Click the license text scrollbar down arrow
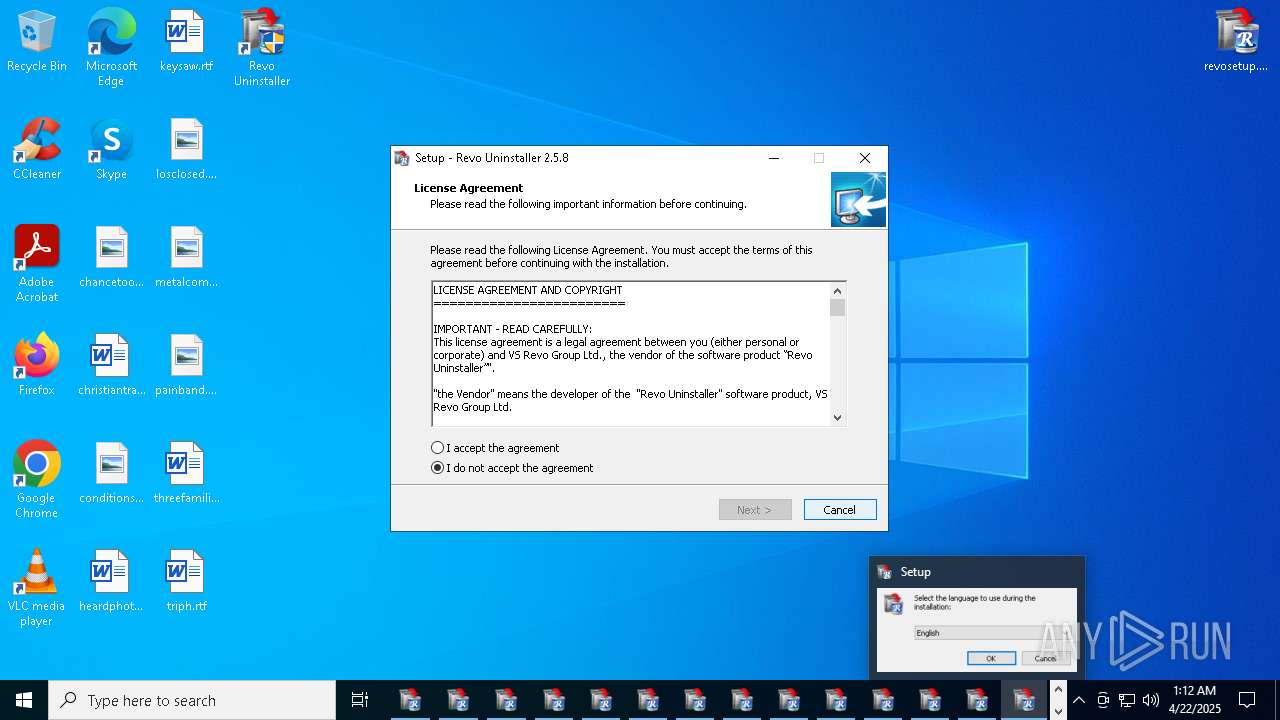This screenshot has width=1280, height=720. pos(838,418)
